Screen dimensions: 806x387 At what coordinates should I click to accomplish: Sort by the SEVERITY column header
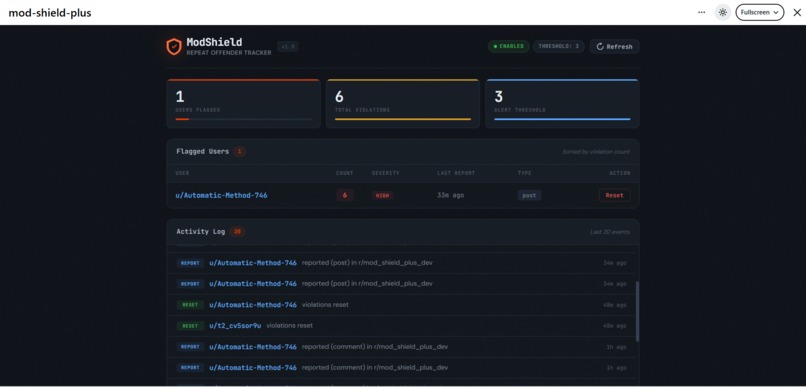pos(386,173)
